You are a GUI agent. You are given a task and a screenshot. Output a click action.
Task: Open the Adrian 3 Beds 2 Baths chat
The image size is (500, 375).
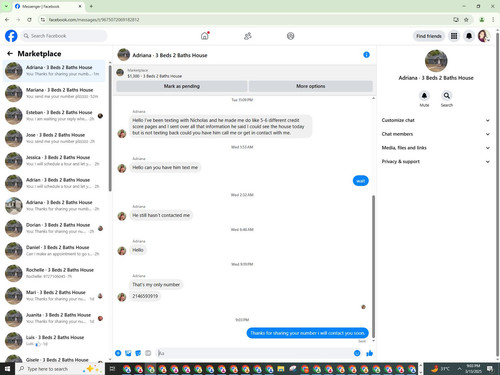[x=54, y=183]
